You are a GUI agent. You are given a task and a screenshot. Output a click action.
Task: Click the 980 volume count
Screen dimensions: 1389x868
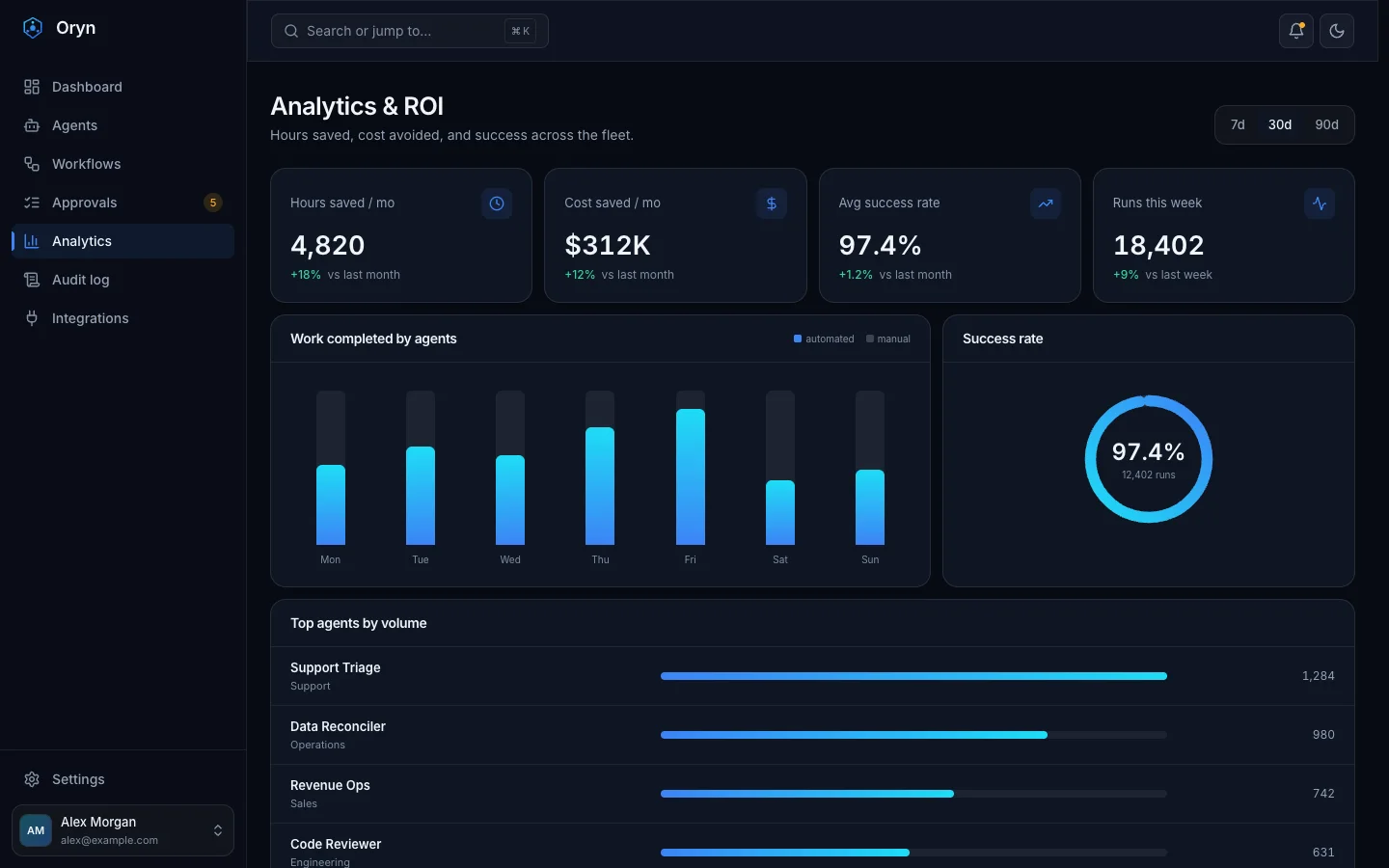point(1323,735)
